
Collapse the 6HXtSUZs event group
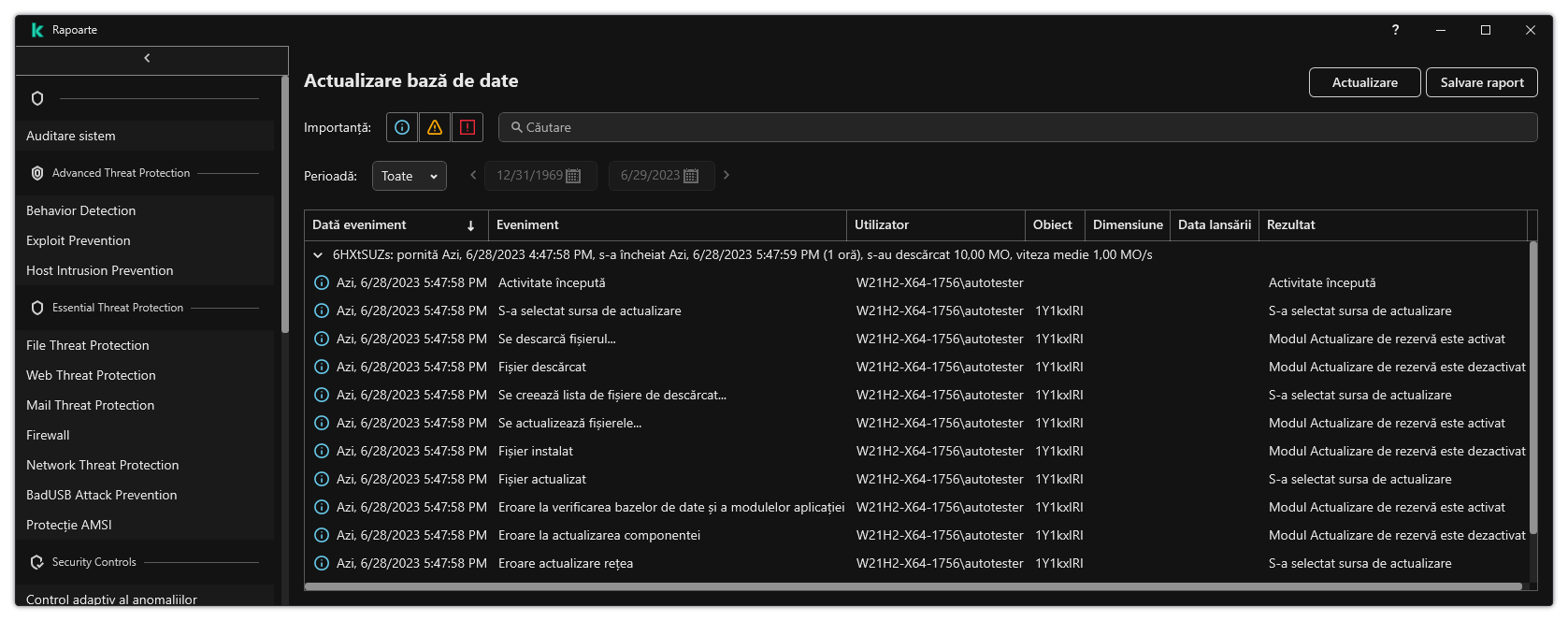318,254
